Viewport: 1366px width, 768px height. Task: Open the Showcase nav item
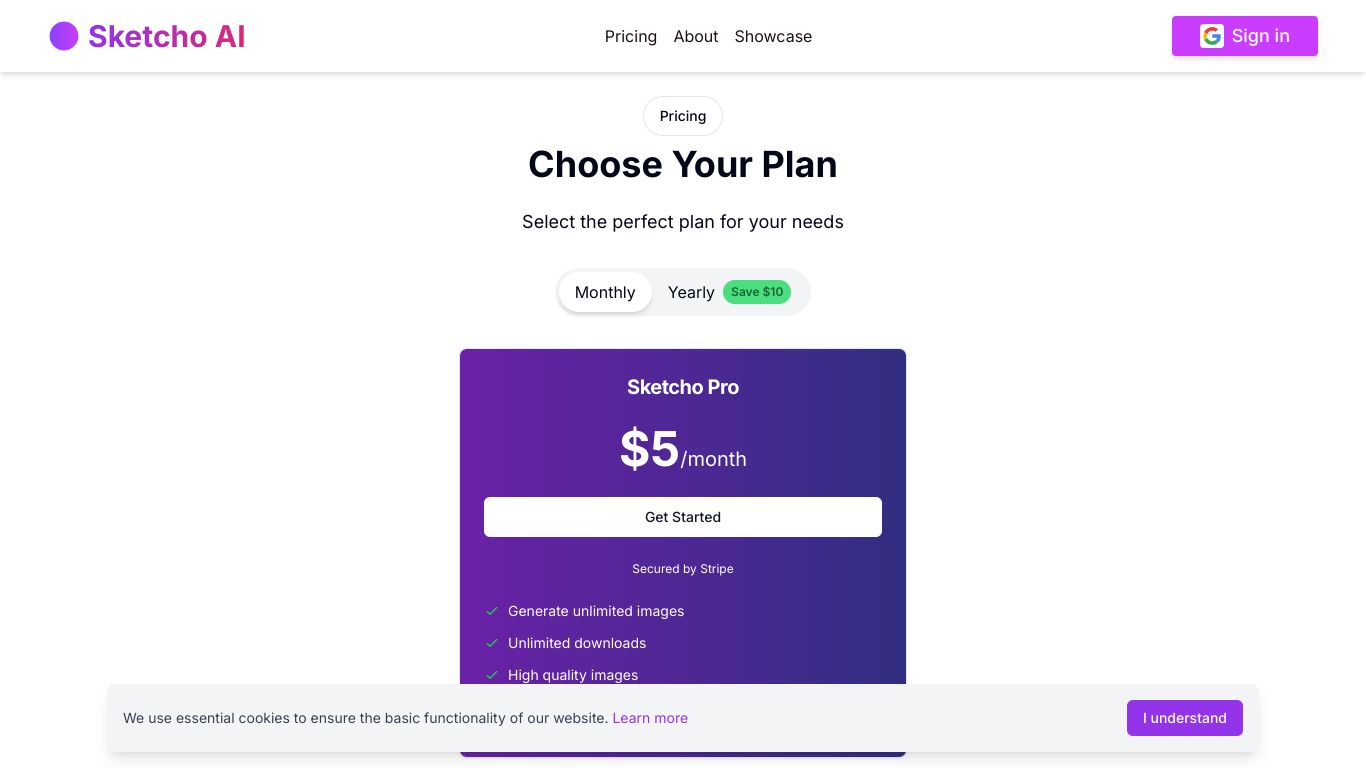(773, 36)
